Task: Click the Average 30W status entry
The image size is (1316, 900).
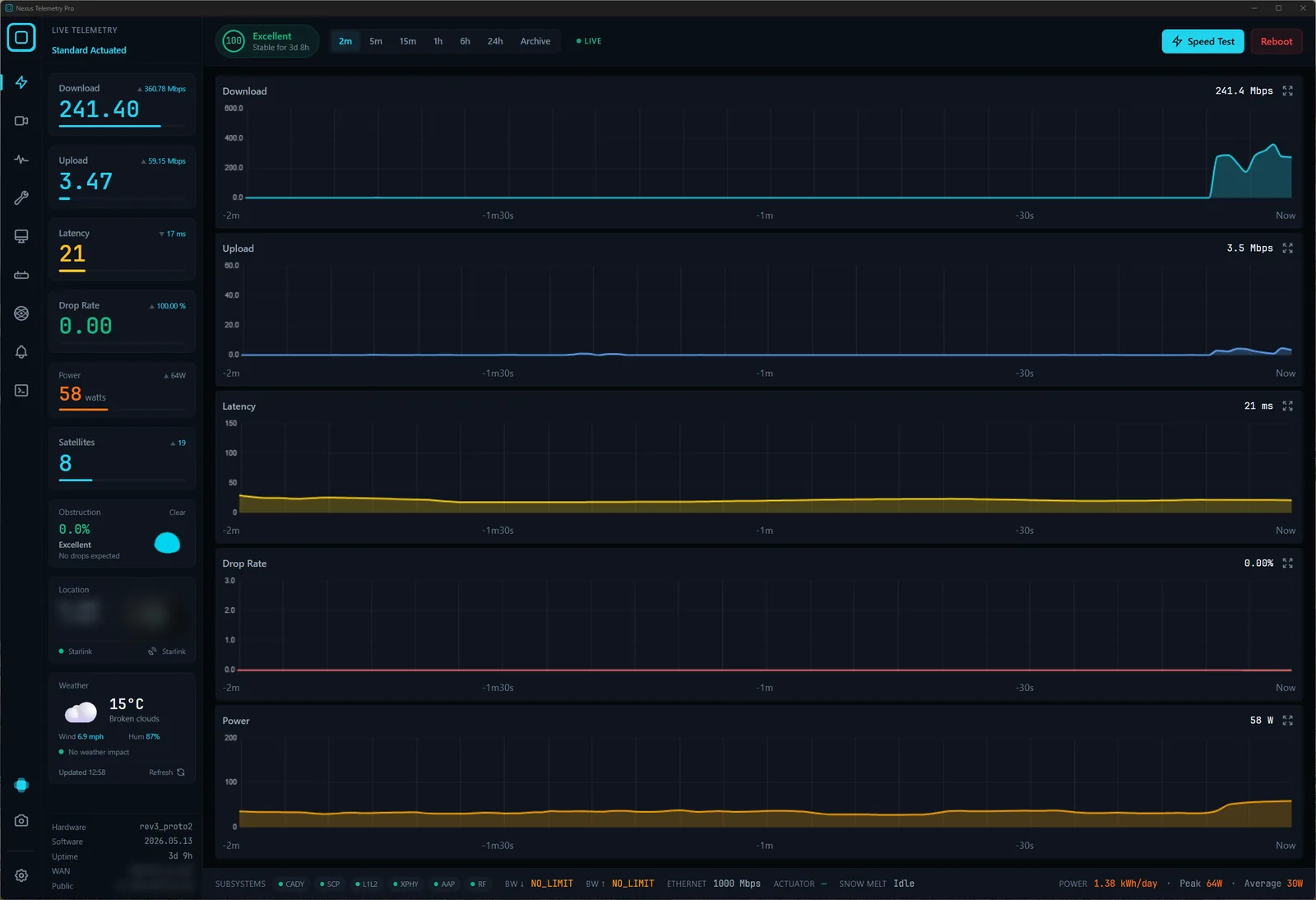Action: [x=1273, y=884]
